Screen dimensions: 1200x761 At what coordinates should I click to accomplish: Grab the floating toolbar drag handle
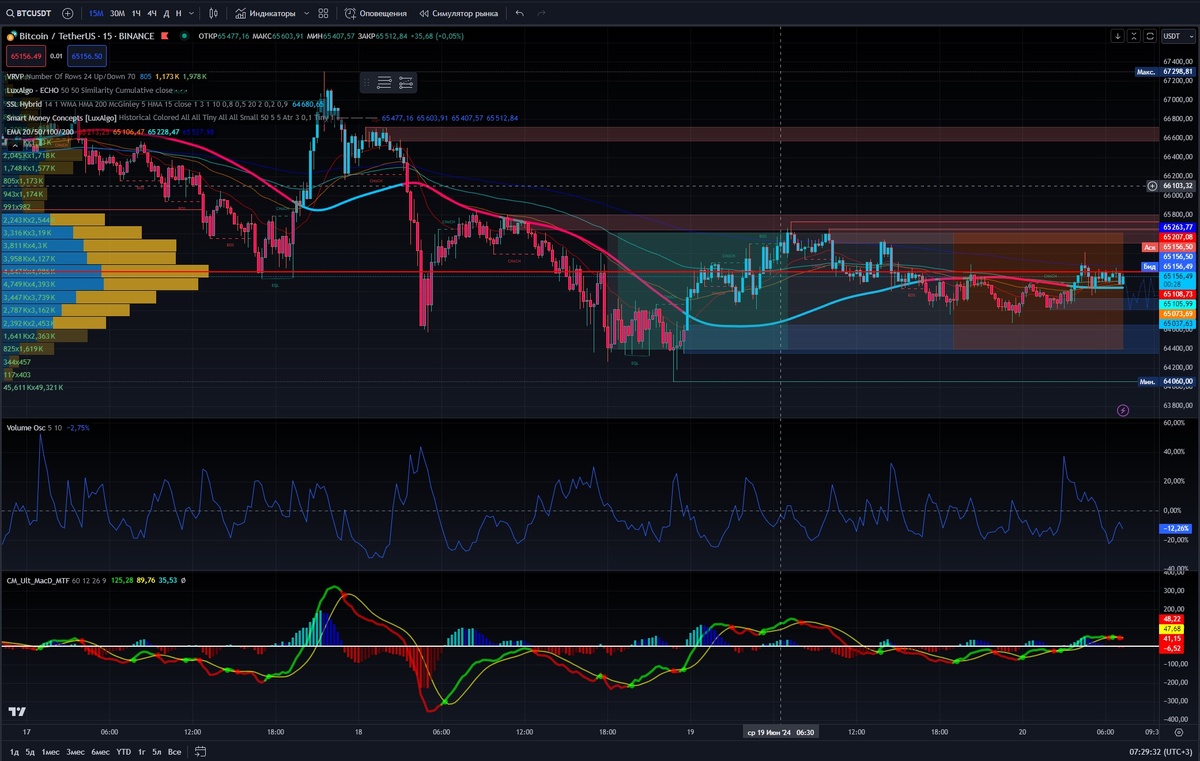(366, 83)
